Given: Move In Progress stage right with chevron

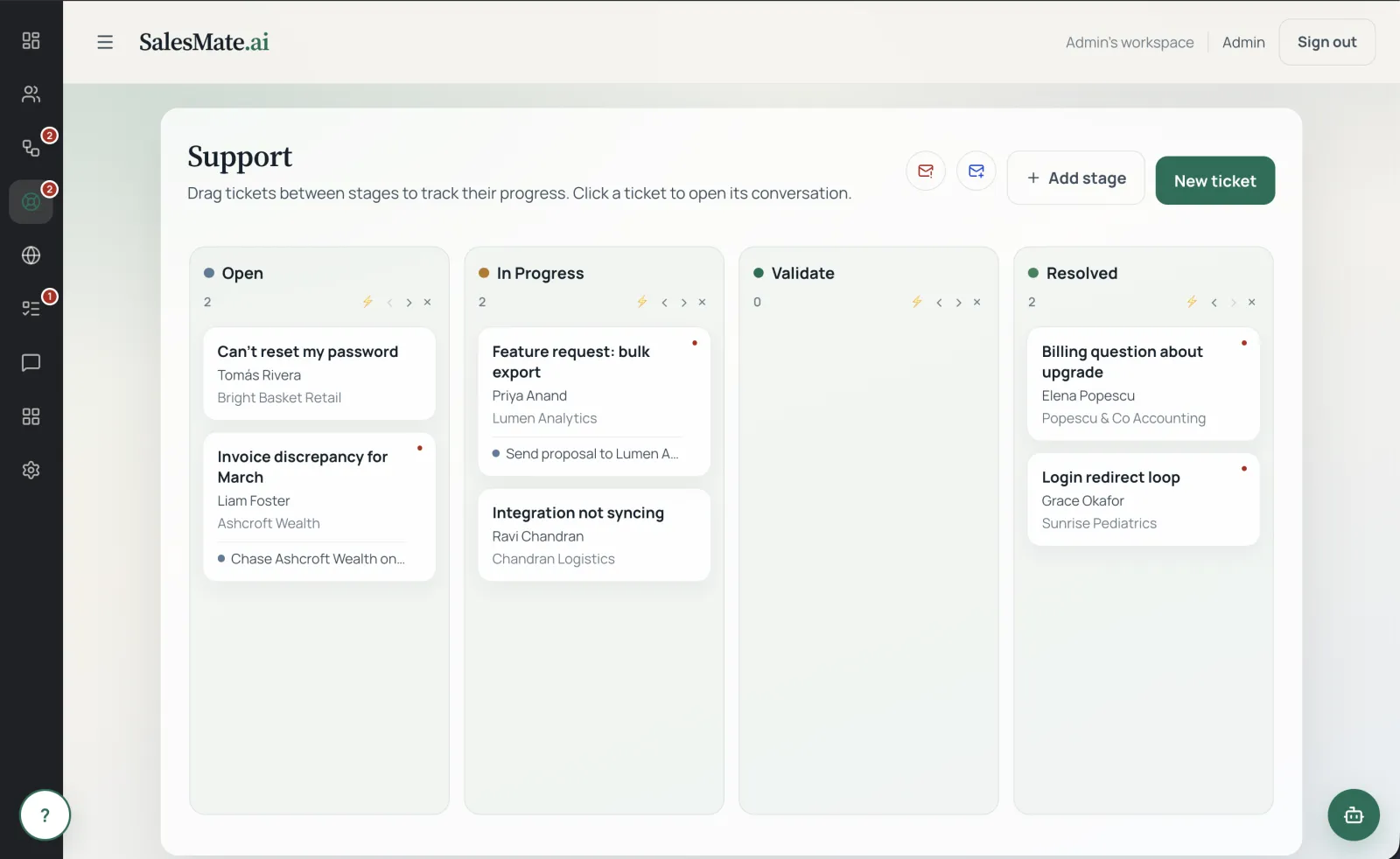Looking at the screenshot, I should pos(683,303).
